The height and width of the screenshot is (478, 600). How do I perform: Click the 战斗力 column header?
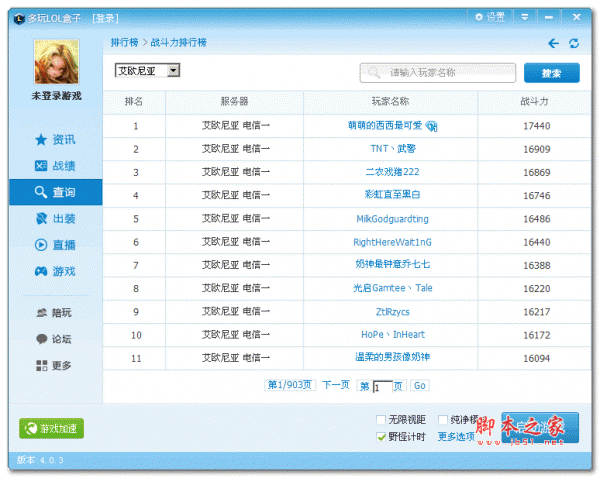(x=534, y=101)
